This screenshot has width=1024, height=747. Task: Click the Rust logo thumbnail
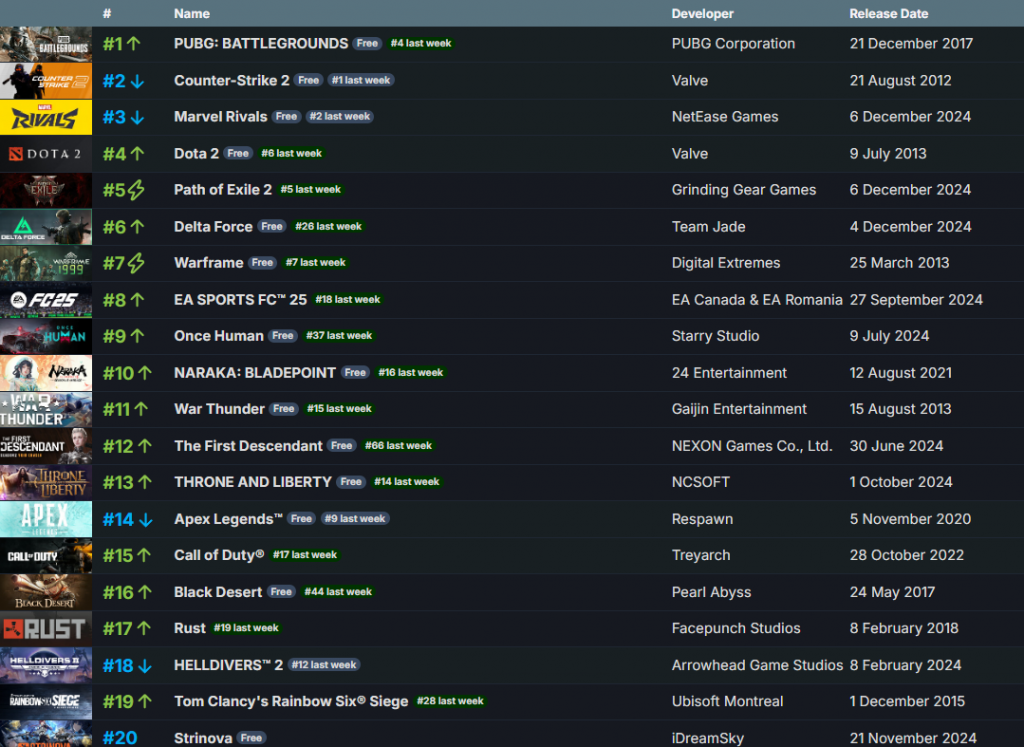click(46, 629)
